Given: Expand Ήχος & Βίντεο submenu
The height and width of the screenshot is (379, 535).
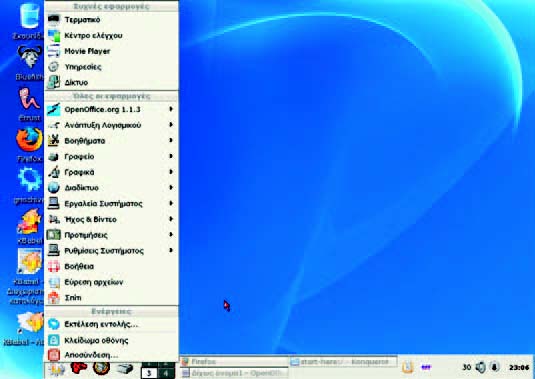Looking at the screenshot, I should point(111,219).
